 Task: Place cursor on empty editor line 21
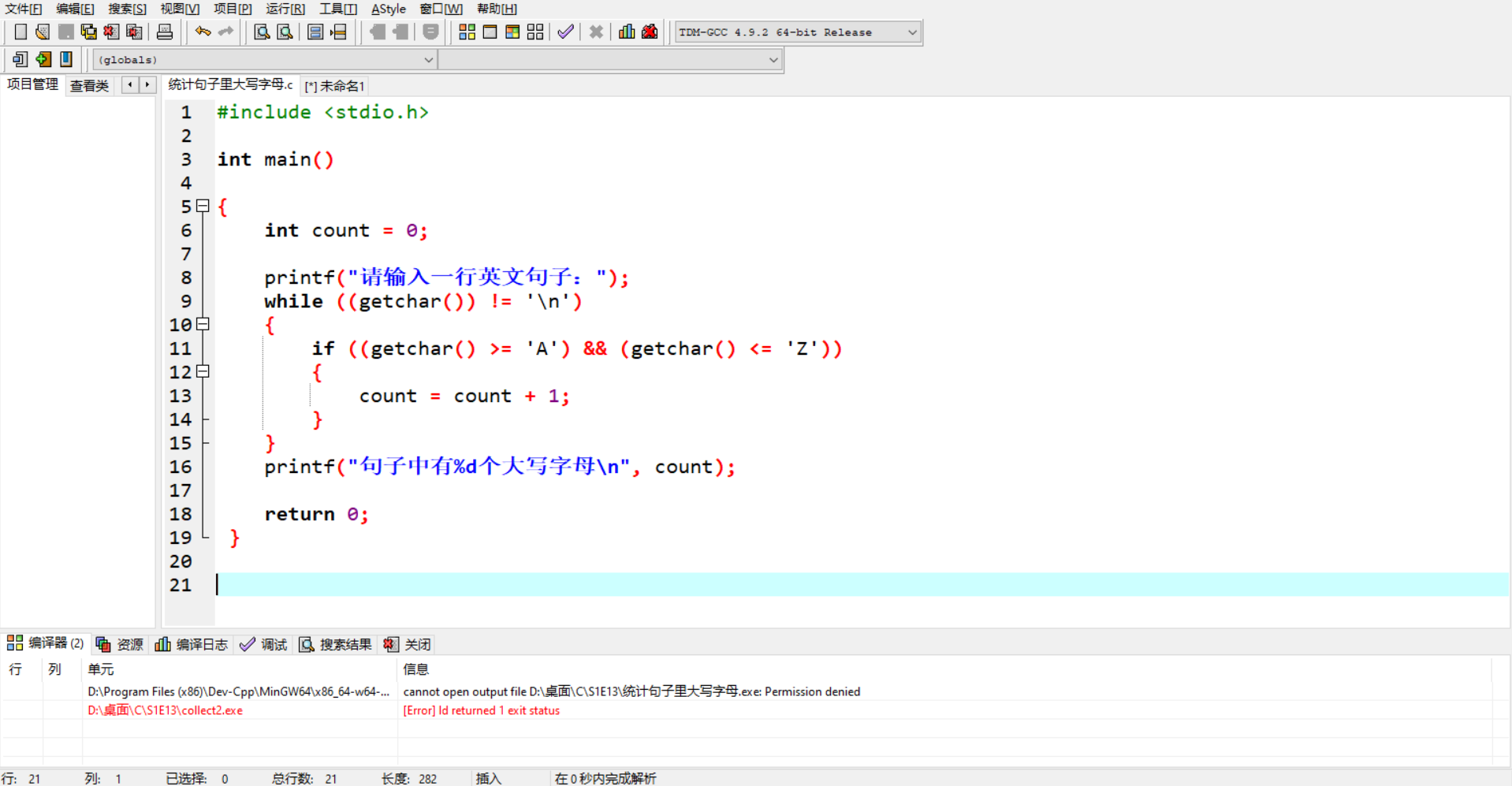pos(862,584)
